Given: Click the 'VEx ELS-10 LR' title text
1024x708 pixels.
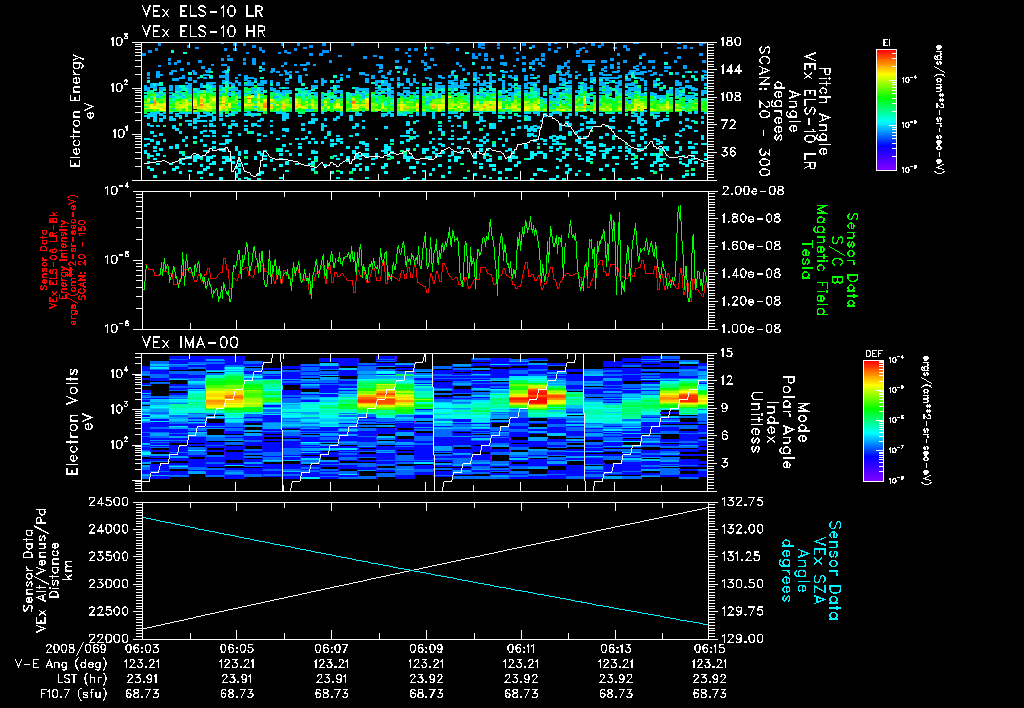Looking at the screenshot, I should click(x=202, y=12).
